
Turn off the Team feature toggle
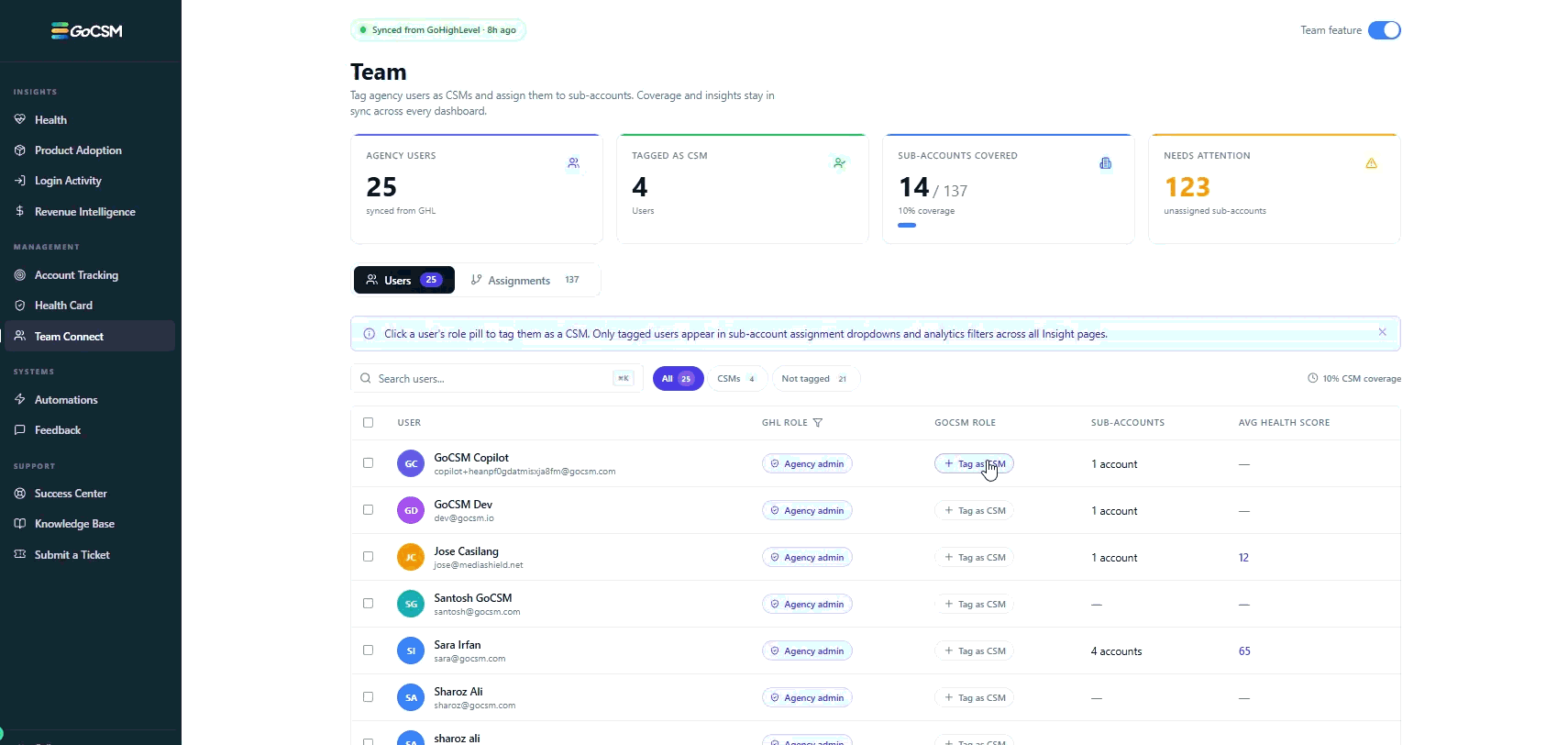[1385, 30]
